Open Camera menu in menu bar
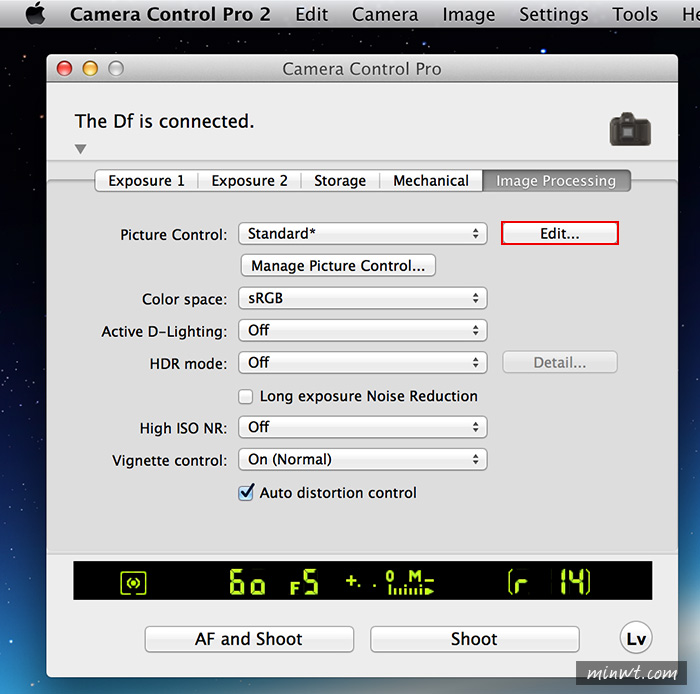Image resolution: width=700 pixels, height=694 pixels. pyautogui.click(x=385, y=14)
